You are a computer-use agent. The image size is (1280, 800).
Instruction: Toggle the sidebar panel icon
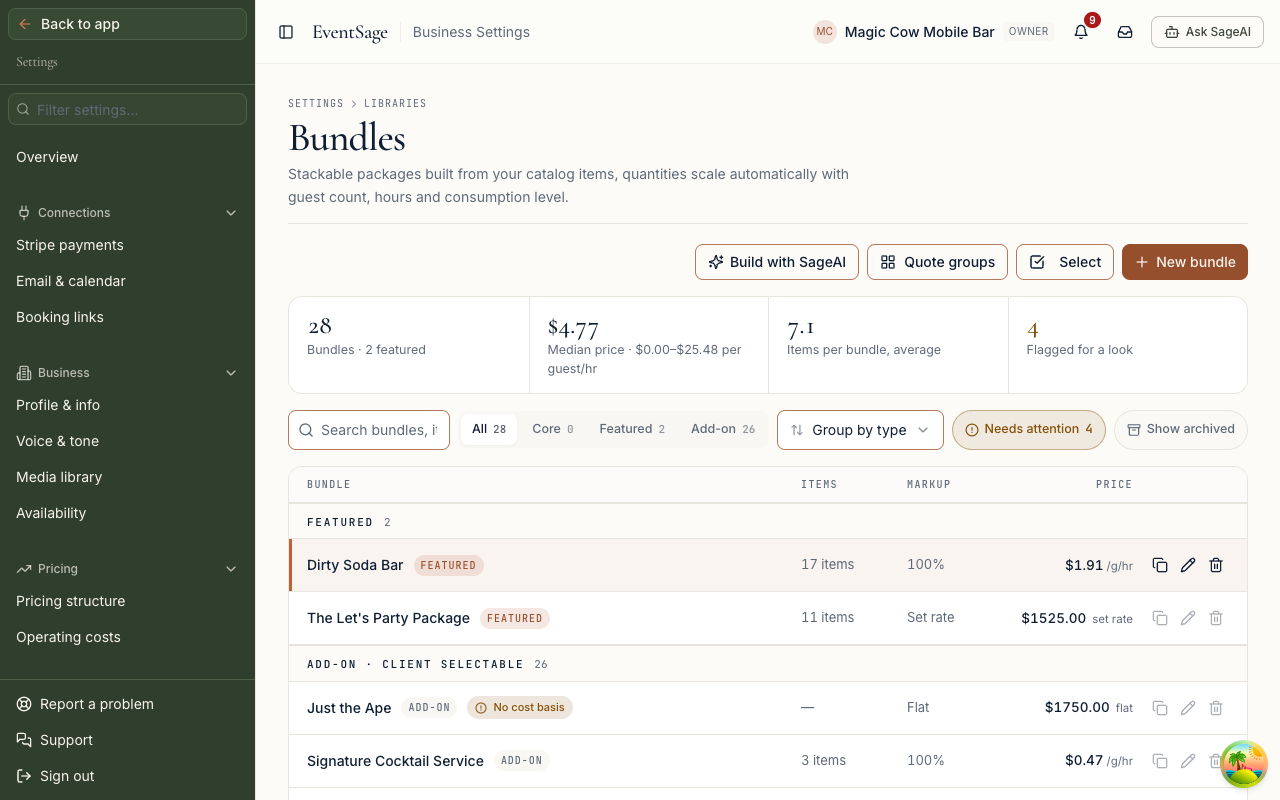coord(286,32)
